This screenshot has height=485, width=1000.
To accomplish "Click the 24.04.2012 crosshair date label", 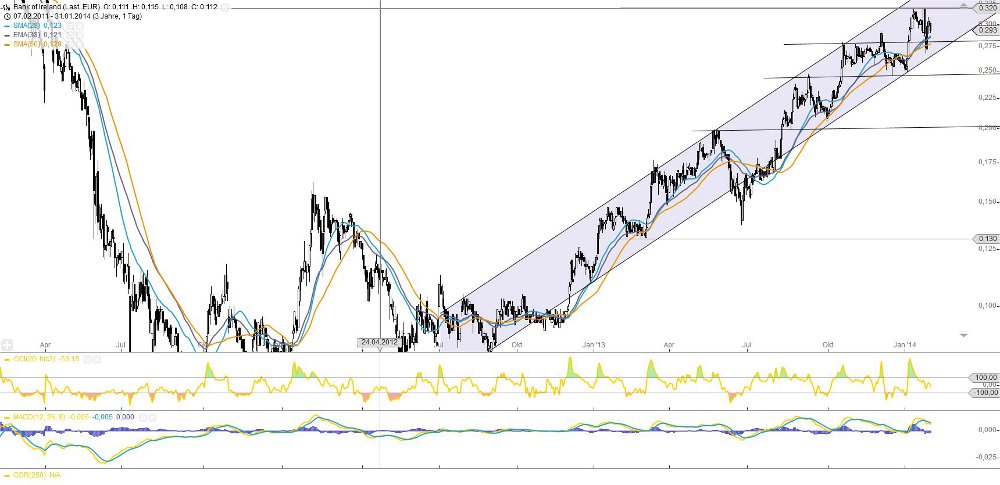I will [x=379, y=342].
